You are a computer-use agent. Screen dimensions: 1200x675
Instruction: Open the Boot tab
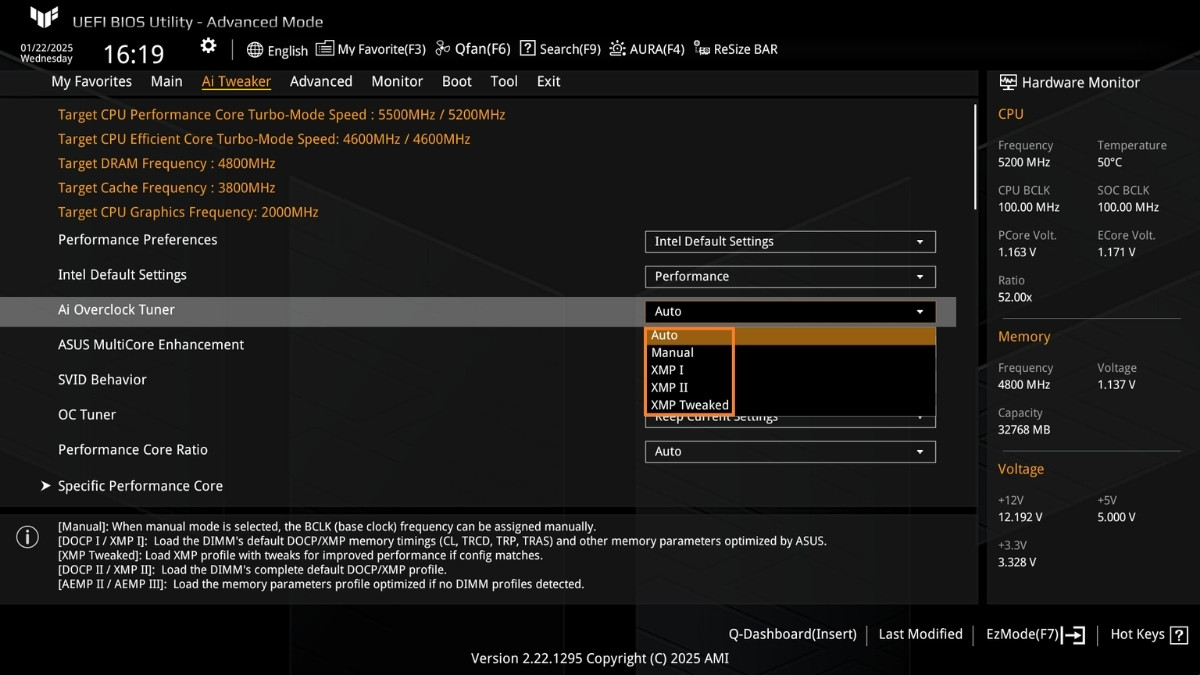coord(457,82)
